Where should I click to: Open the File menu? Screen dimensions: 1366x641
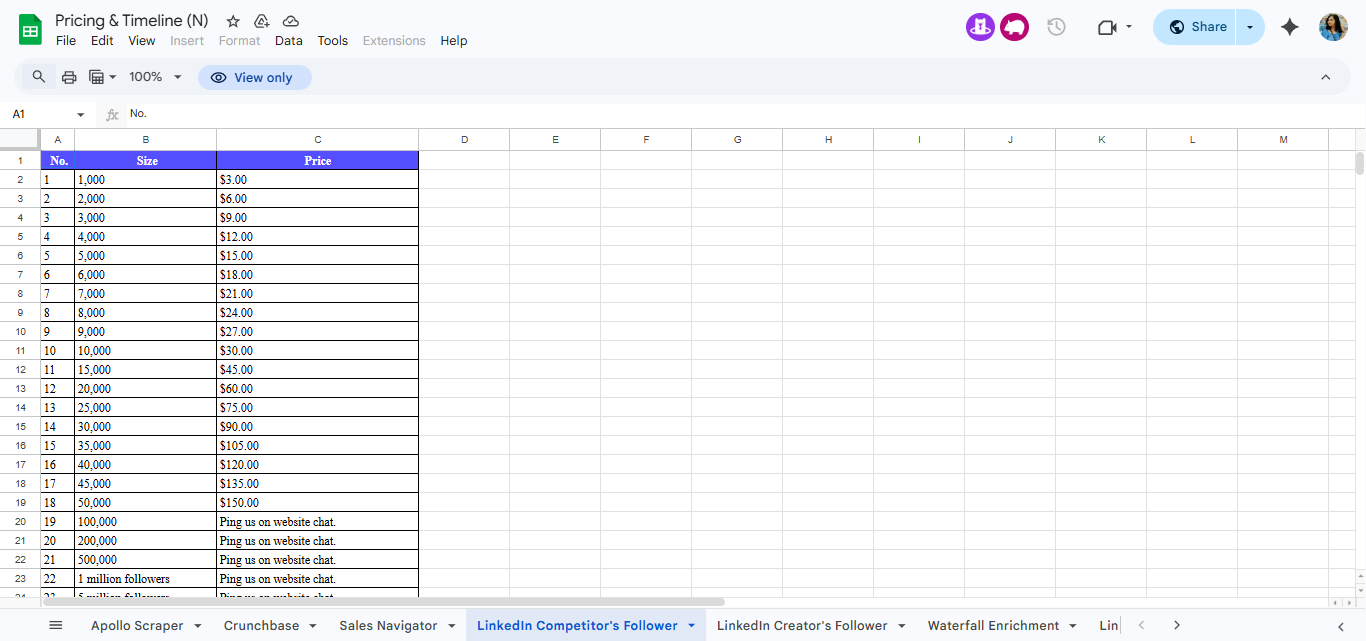point(66,41)
